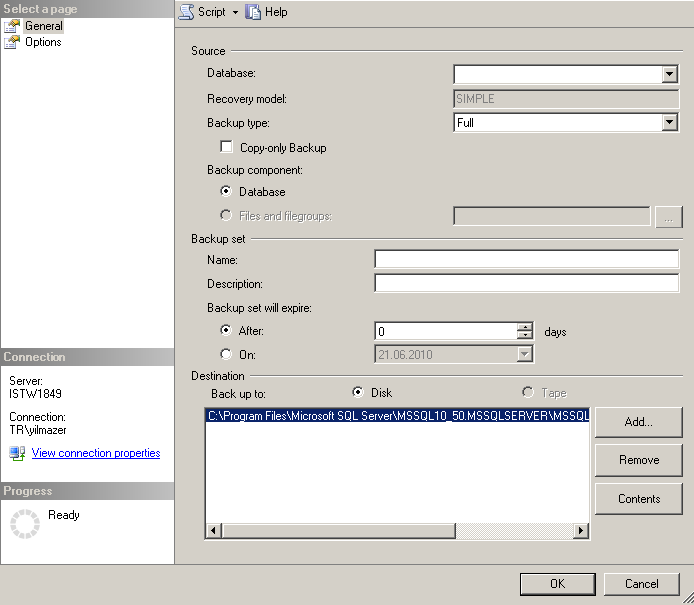This screenshot has width=694, height=605.
Task: Click the connection properties icon
Action: point(17,453)
